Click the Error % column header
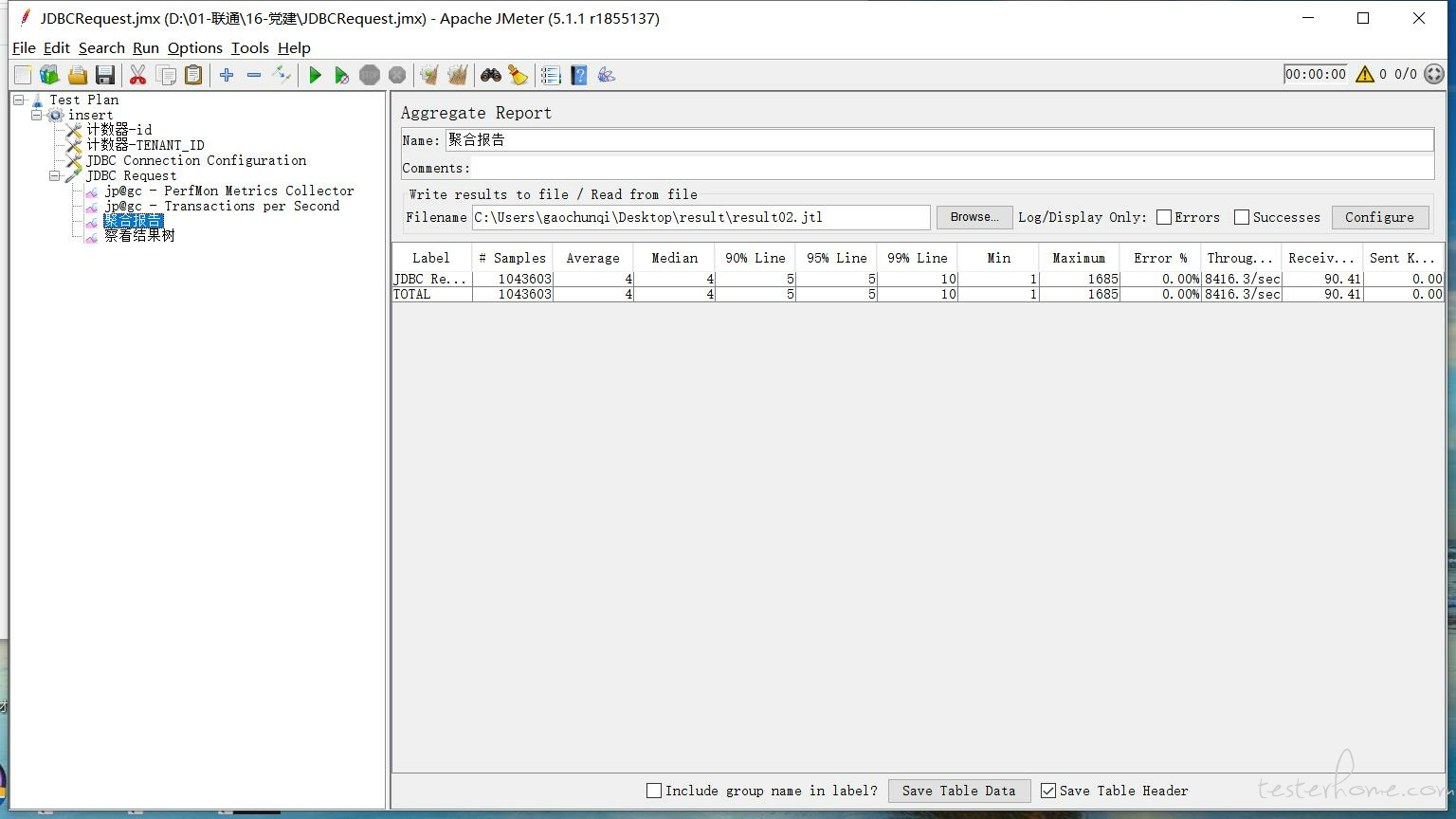The height and width of the screenshot is (819, 1456). coord(1160,258)
